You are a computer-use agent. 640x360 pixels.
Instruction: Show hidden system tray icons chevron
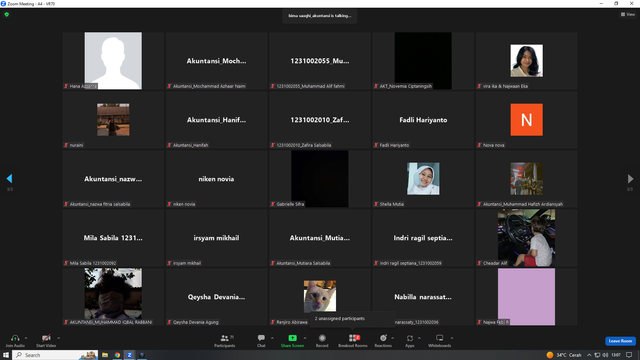(x=589, y=355)
